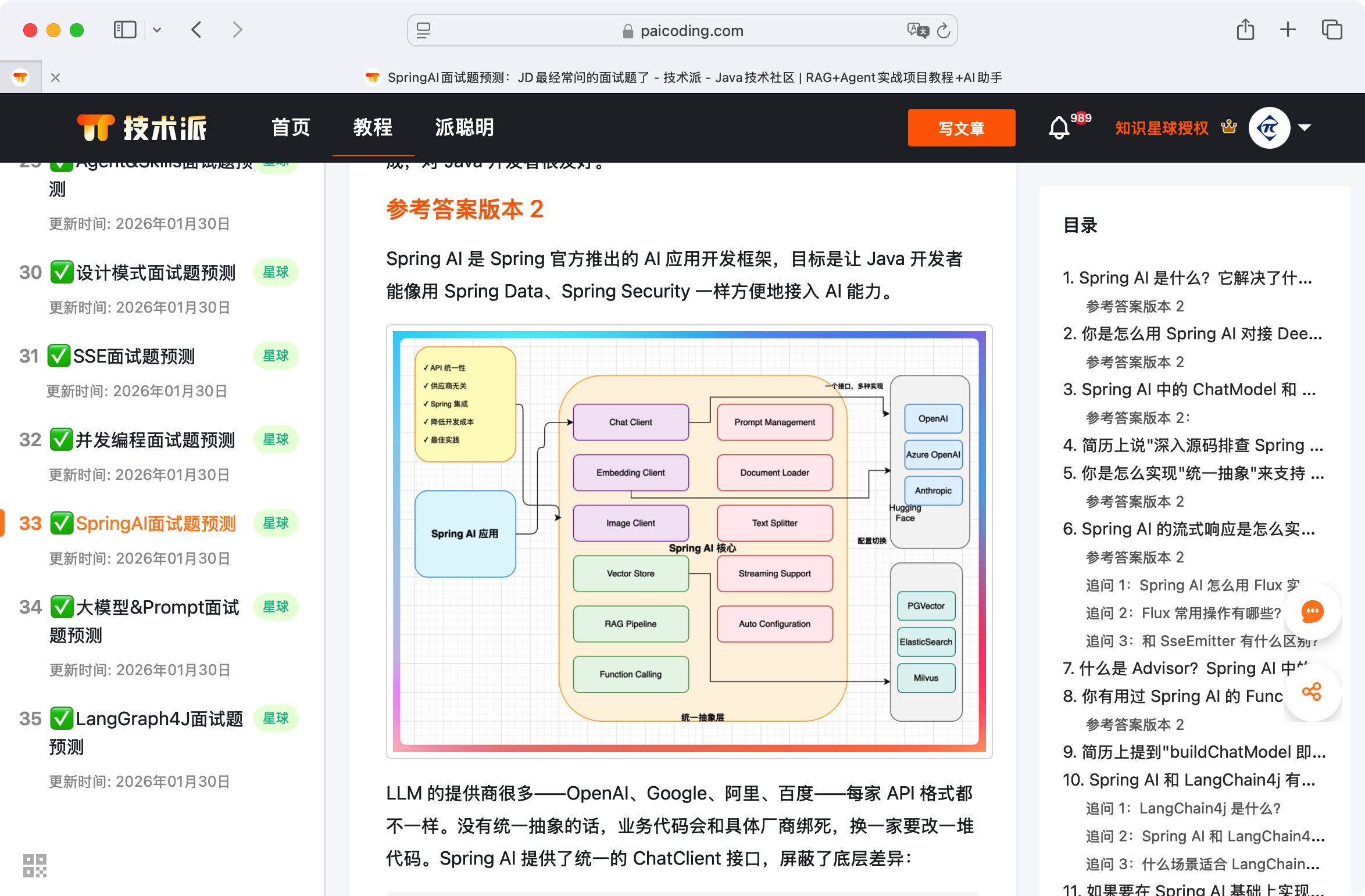Image resolution: width=1365 pixels, height=896 pixels.
Task: Click the green checkmark beside 设计模式面试题预测
Action: click(x=62, y=272)
